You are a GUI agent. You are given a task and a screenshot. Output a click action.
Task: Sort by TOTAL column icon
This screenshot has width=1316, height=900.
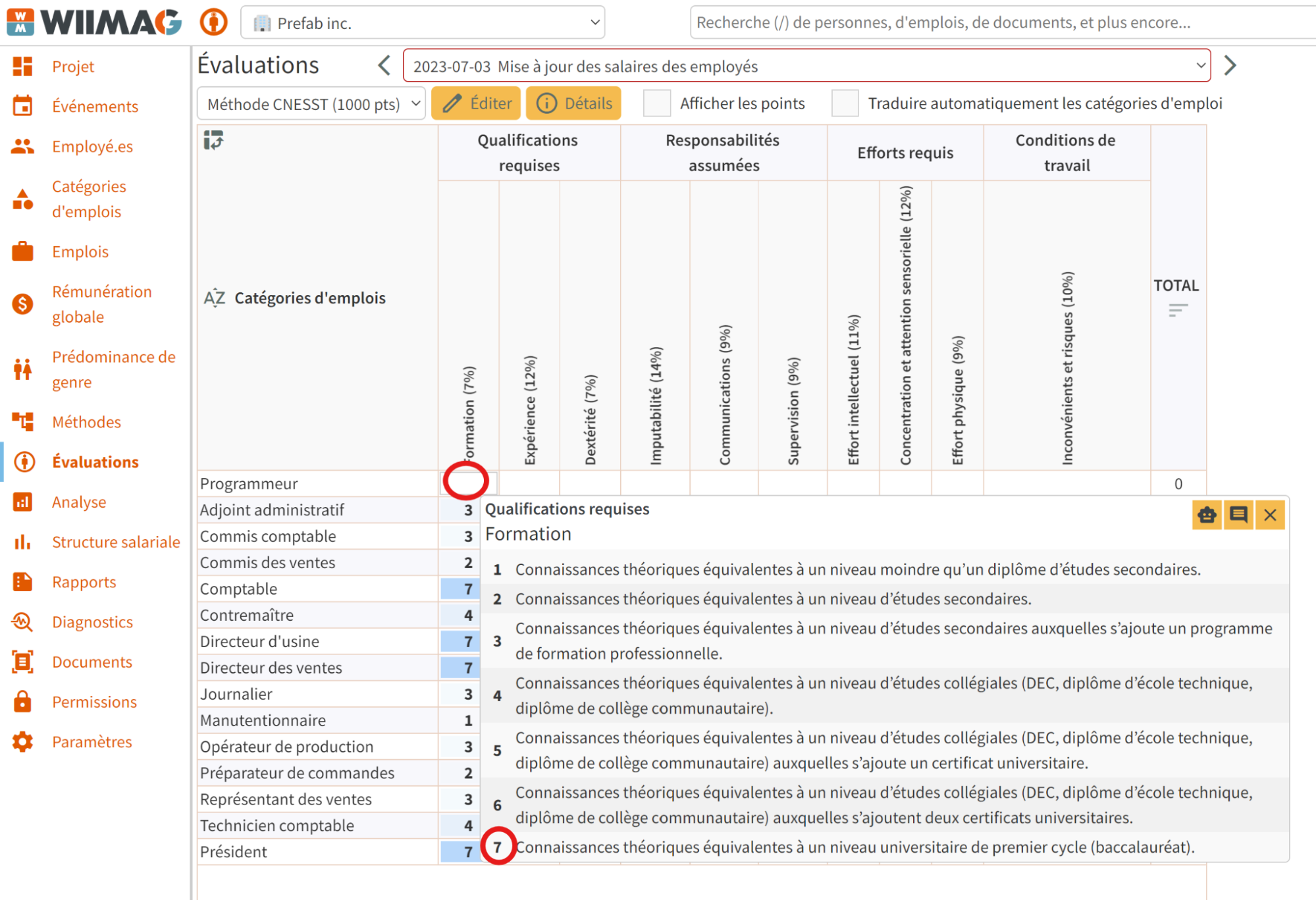(1178, 309)
